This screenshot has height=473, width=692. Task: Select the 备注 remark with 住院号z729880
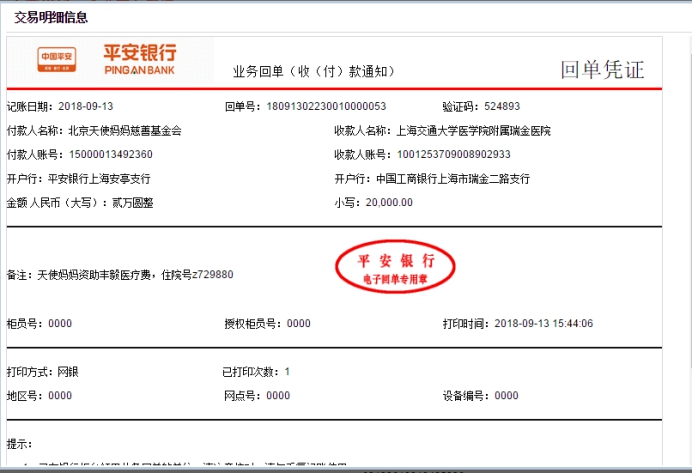120,275
